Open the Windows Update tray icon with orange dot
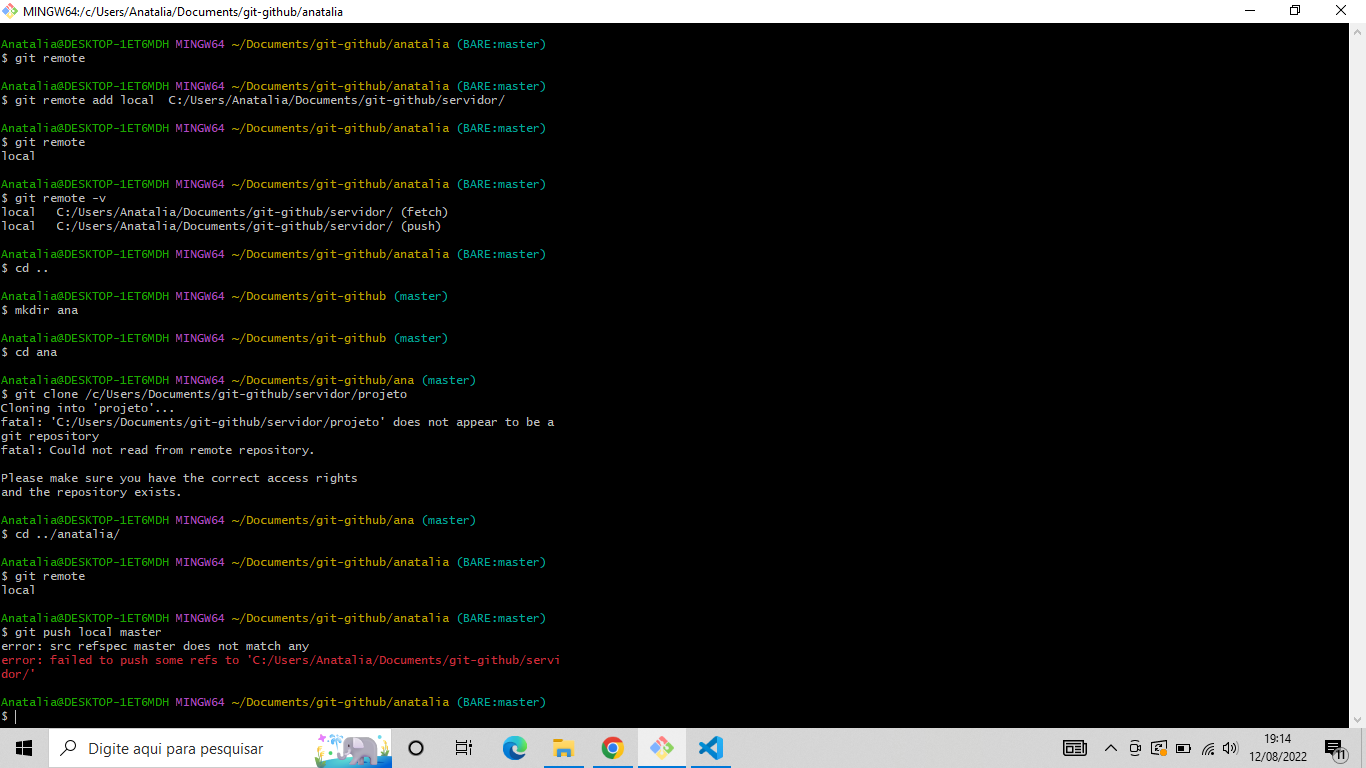Screen dimensions: 1366x768 [x=1159, y=748]
